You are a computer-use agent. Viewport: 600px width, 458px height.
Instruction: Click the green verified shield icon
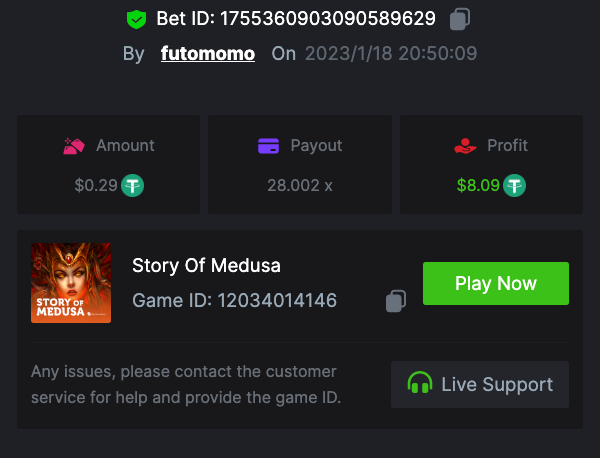coord(136,18)
